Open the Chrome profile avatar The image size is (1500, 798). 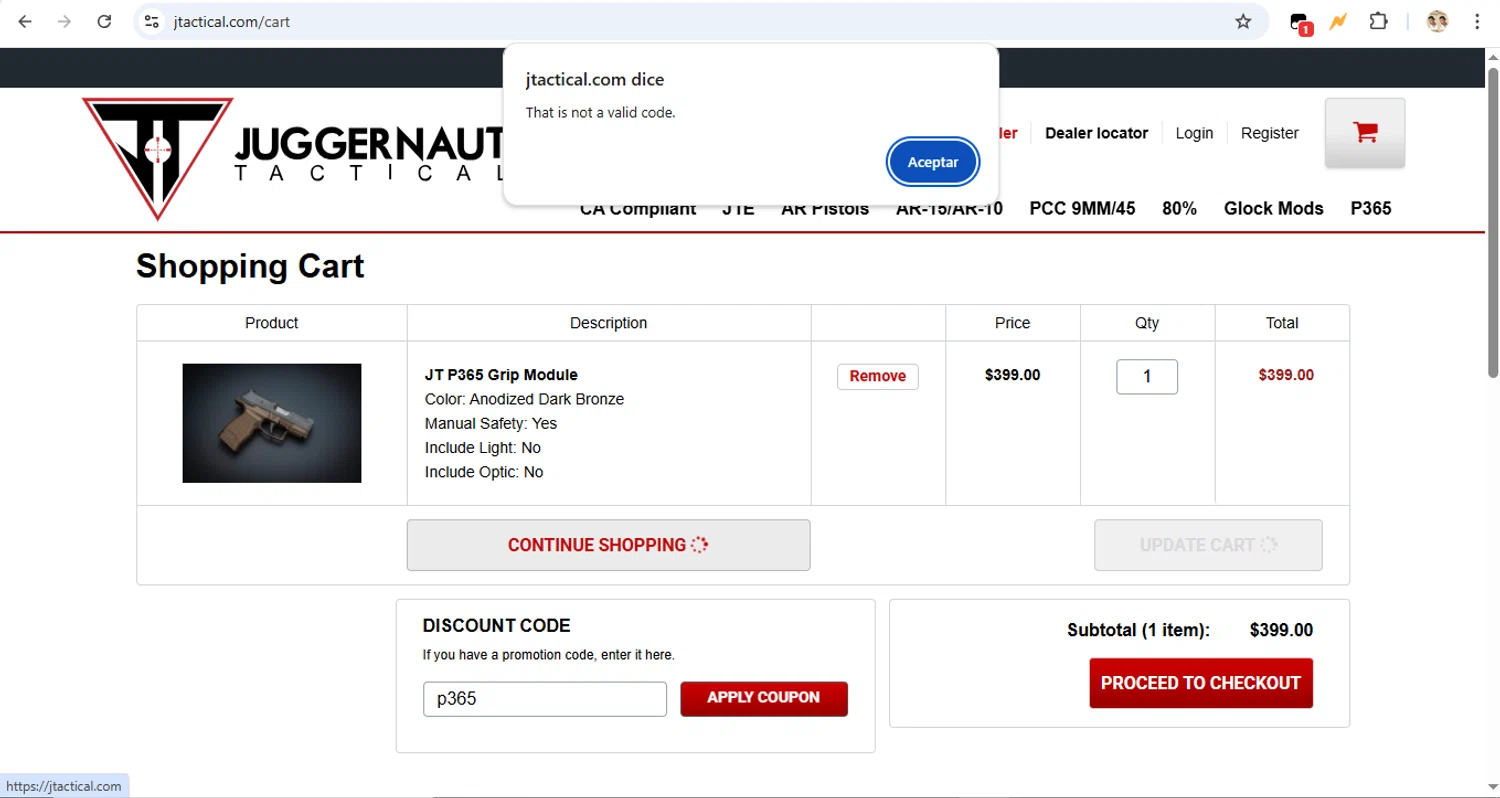point(1437,21)
